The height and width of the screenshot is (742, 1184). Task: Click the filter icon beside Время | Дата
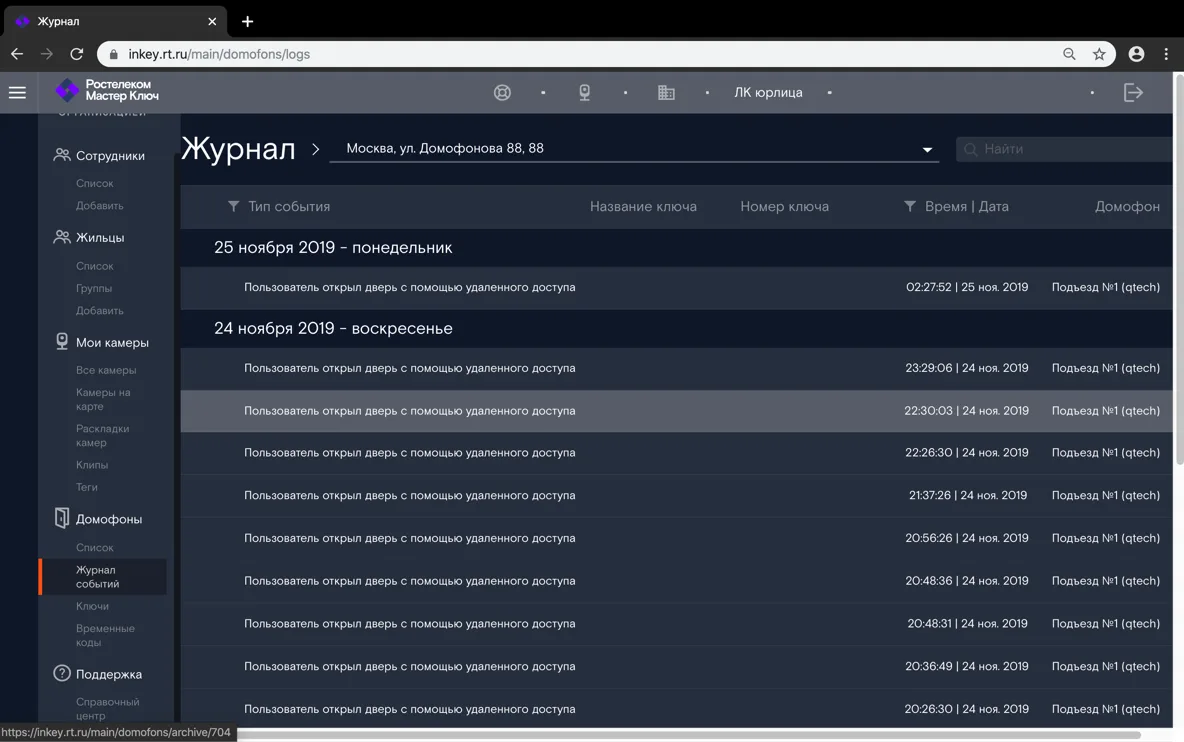coord(910,206)
